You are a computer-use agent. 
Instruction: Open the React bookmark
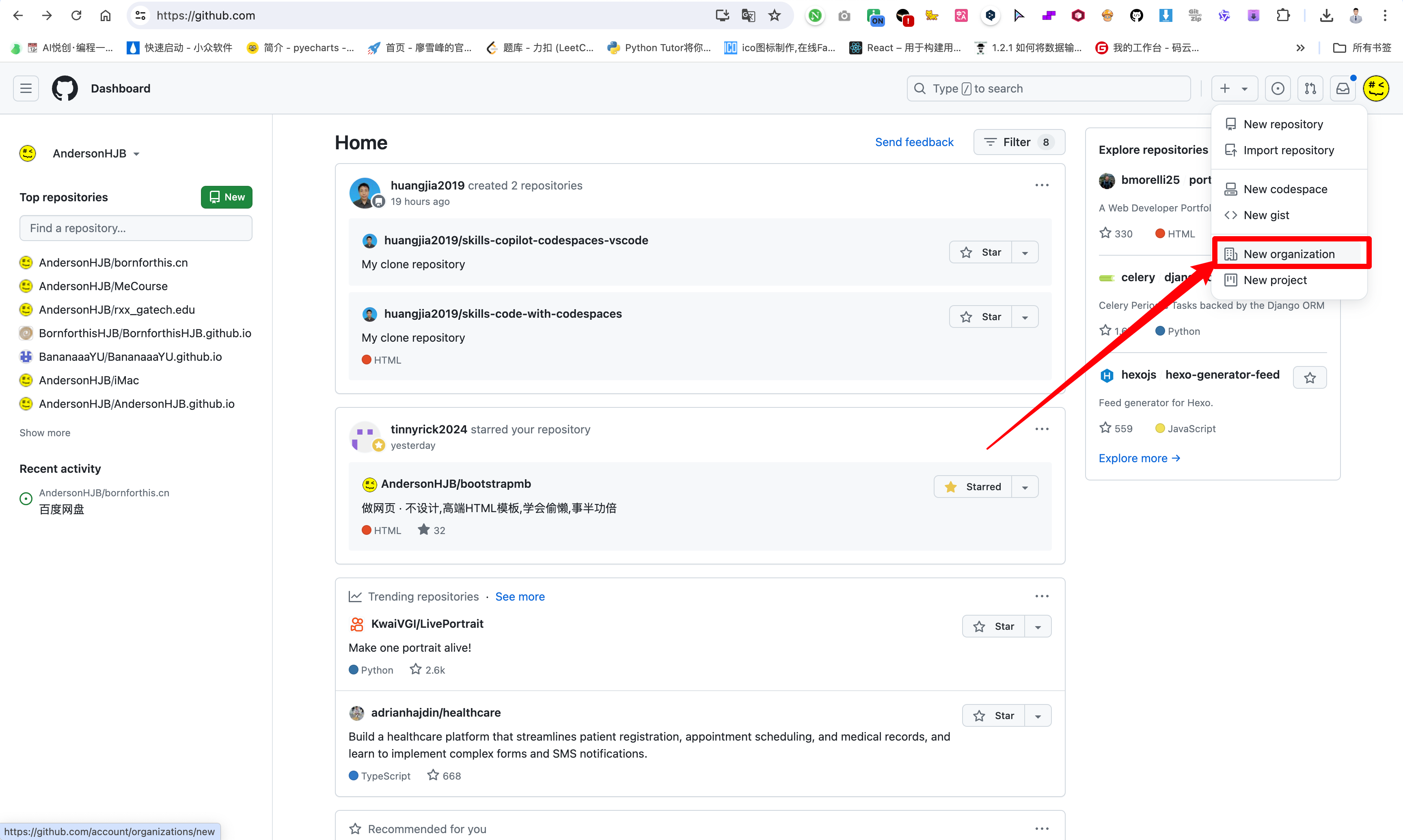[905, 47]
